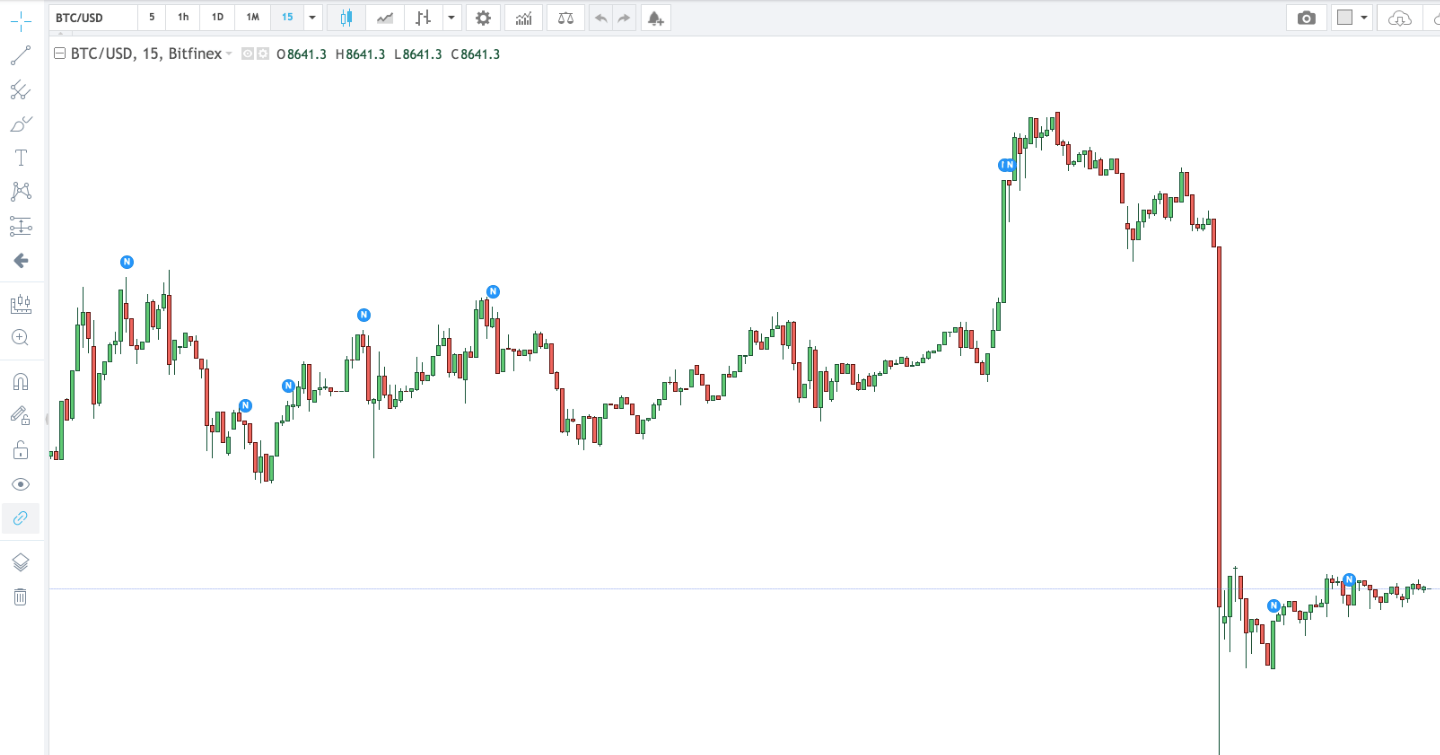Viewport: 1440px width, 755px height.
Task: Open the indicators button
Action: (524, 17)
